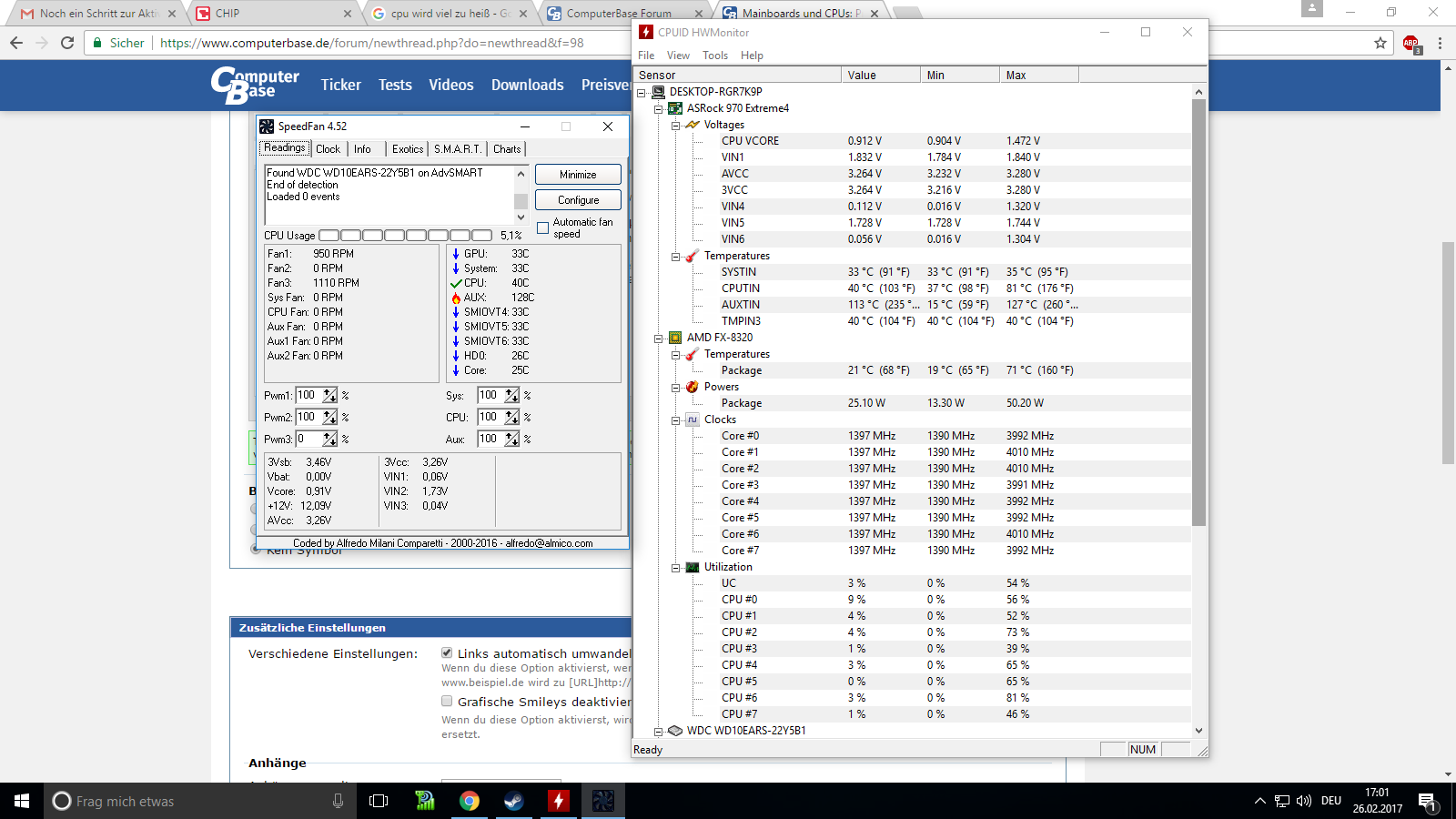
Task: Open the Downloads link on ComputerBase
Action: pos(528,85)
